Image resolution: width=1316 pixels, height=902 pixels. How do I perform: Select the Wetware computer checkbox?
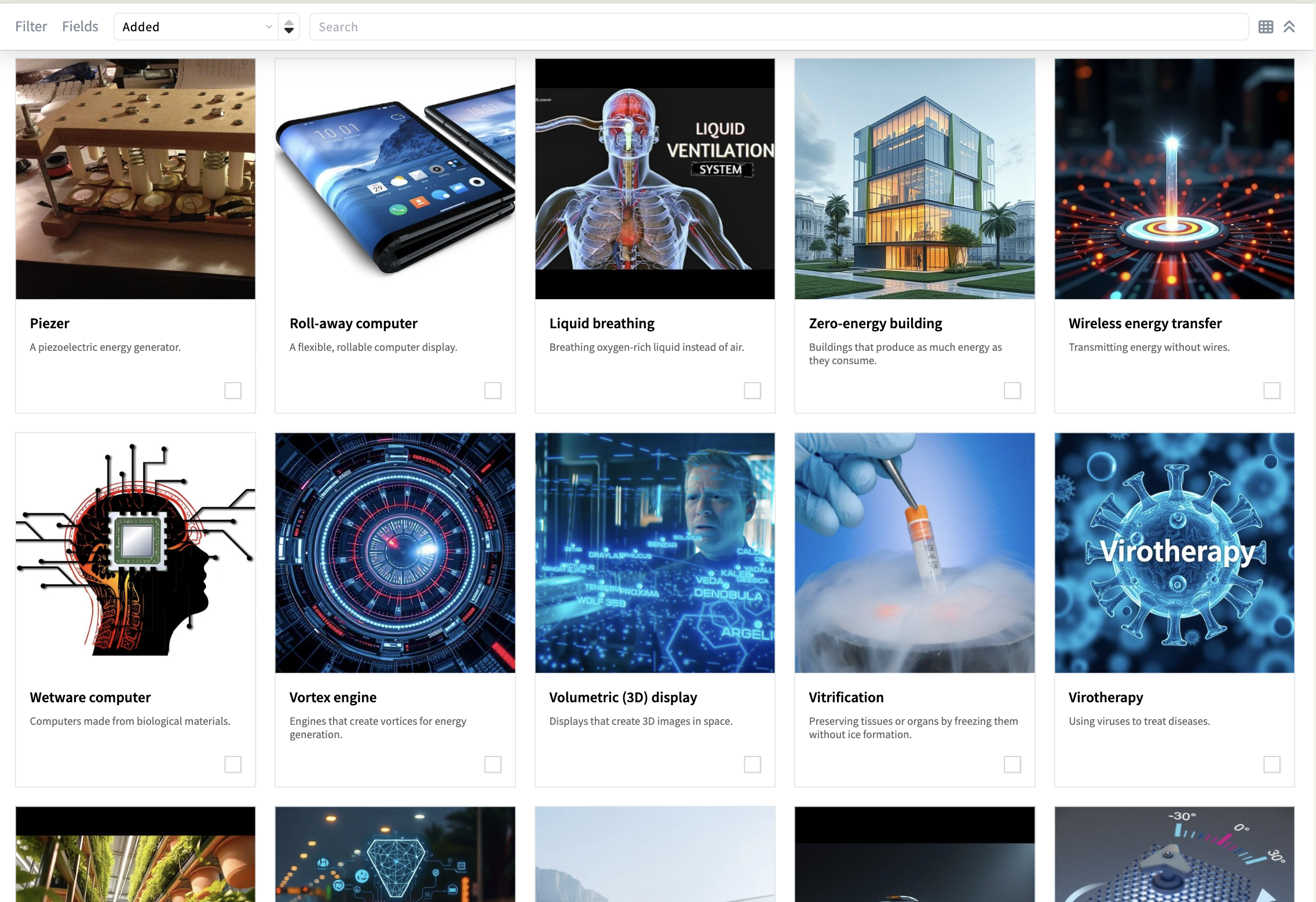pyautogui.click(x=233, y=764)
